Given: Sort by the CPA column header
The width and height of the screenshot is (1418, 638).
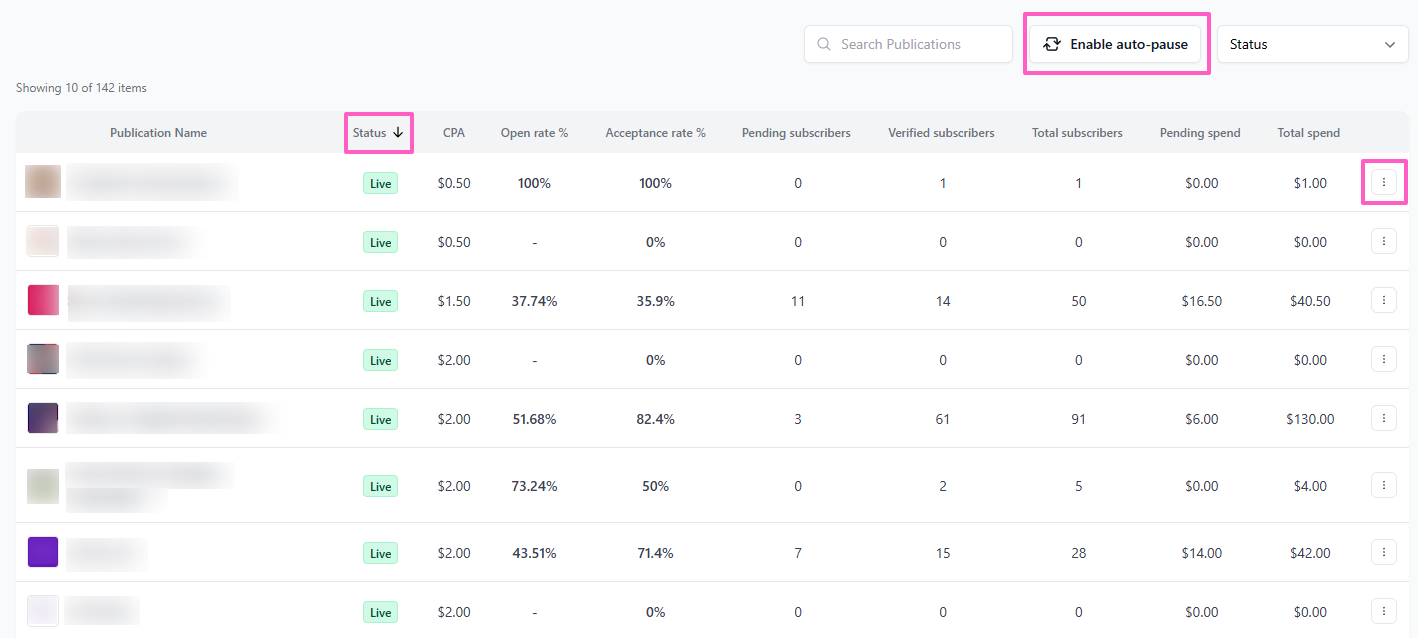Looking at the screenshot, I should click(454, 133).
